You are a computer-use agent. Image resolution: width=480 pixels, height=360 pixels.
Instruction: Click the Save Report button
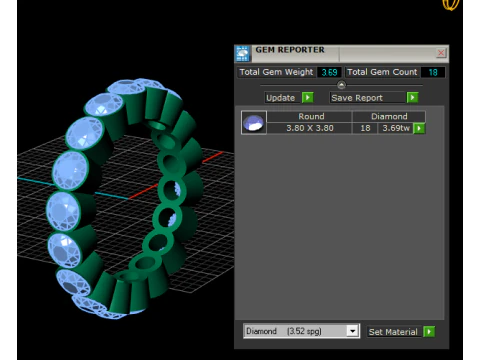[367, 98]
